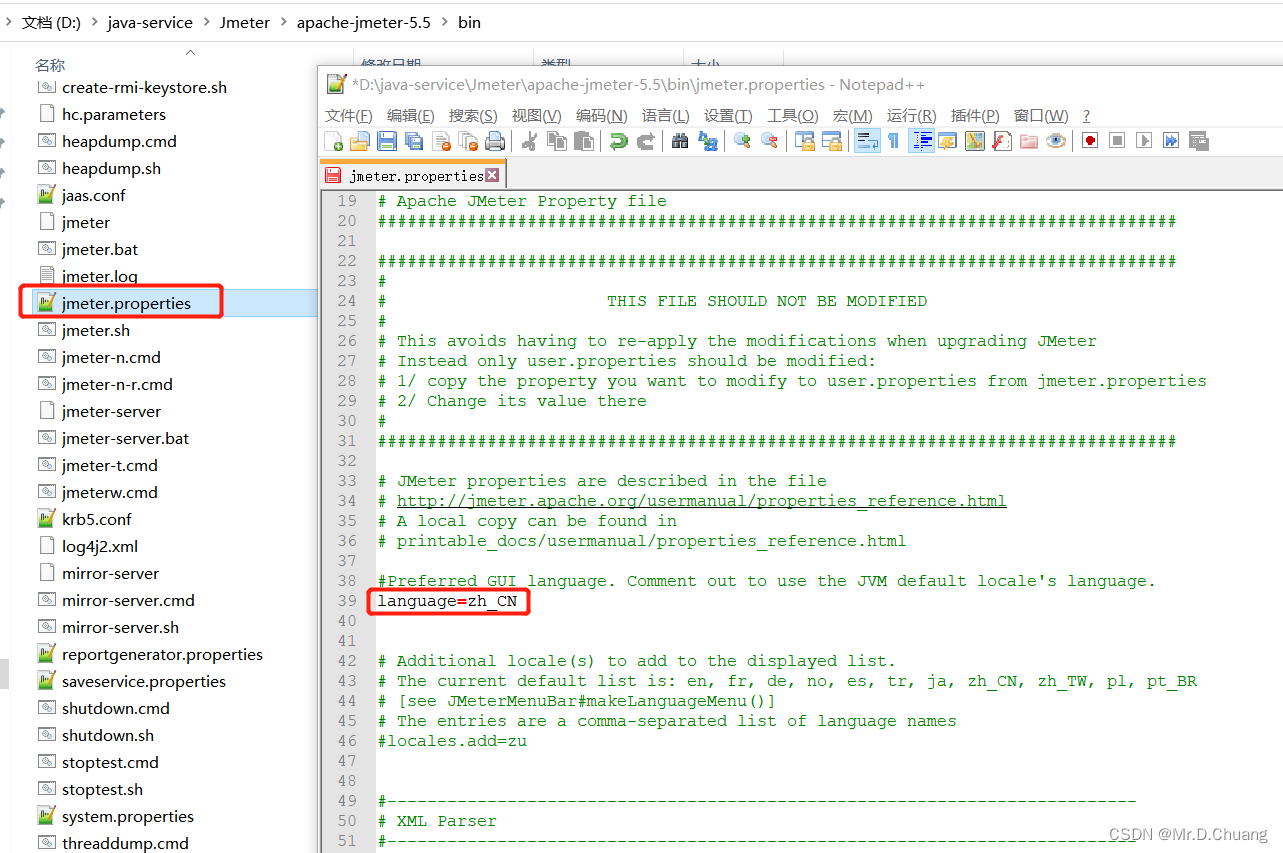
Task: Open the 设置(T) menu
Action: click(728, 116)
